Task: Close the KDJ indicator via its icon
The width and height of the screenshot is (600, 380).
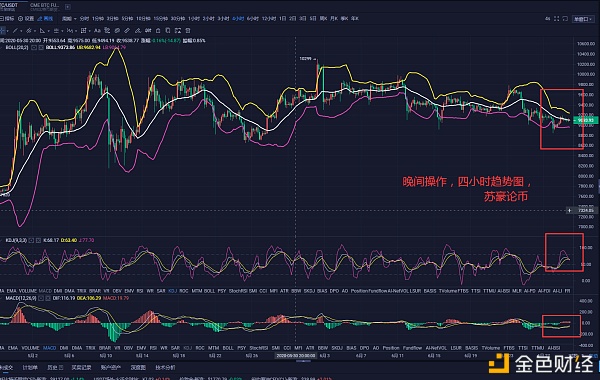Action: click(38, 240)
